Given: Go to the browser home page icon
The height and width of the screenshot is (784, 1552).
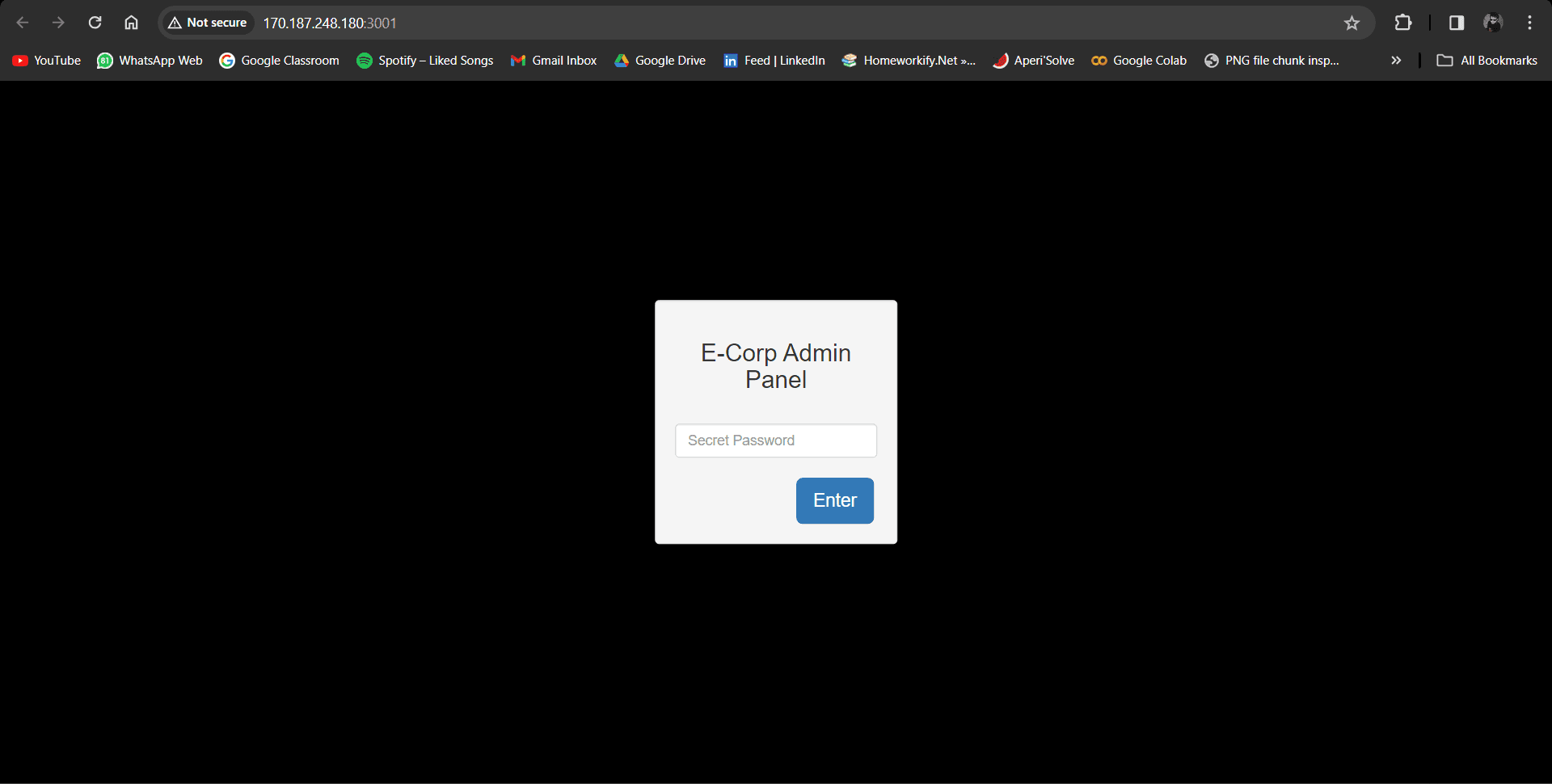Looking at the screenshot, I should point(131,23).
